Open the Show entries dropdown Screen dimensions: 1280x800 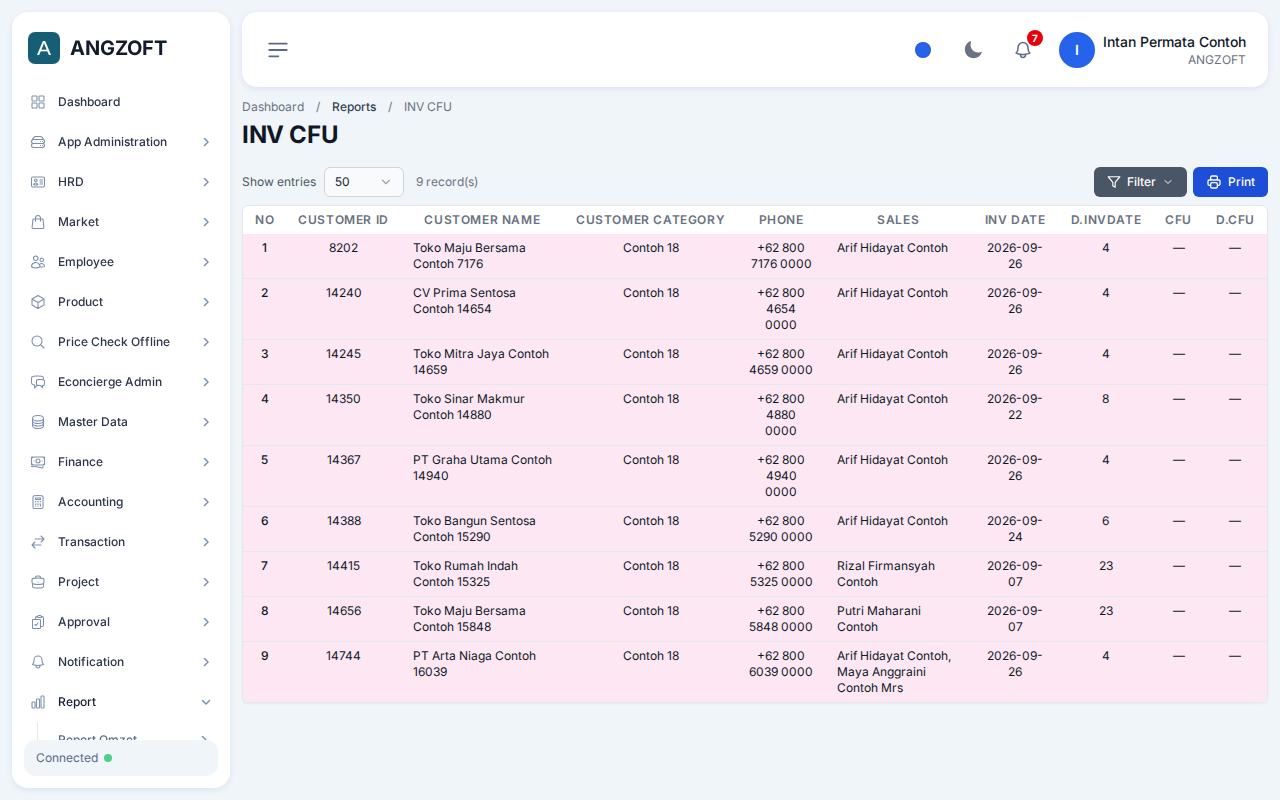coord(364,182)
